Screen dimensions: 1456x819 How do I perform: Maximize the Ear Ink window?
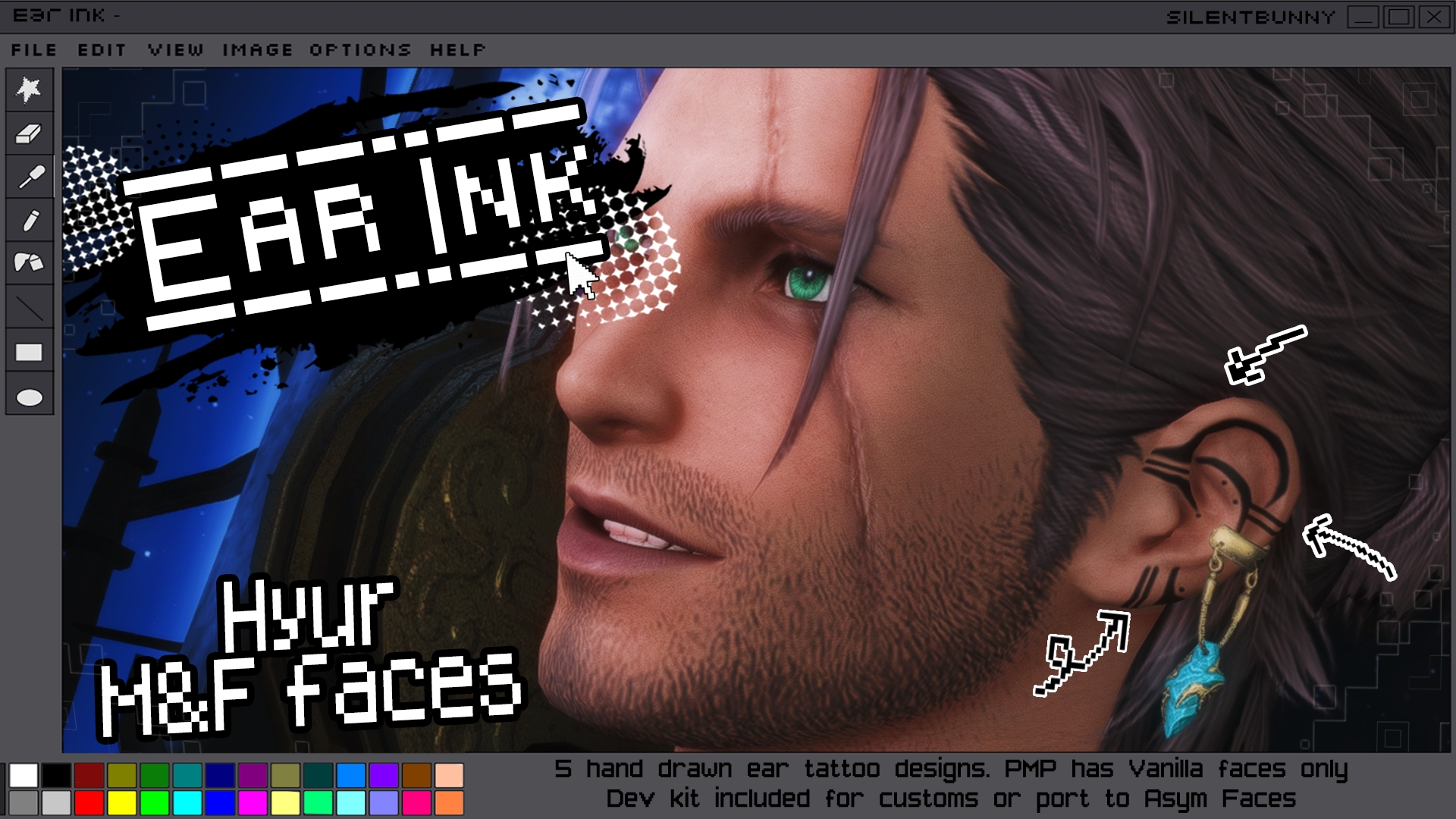[x=1398, y=17]
